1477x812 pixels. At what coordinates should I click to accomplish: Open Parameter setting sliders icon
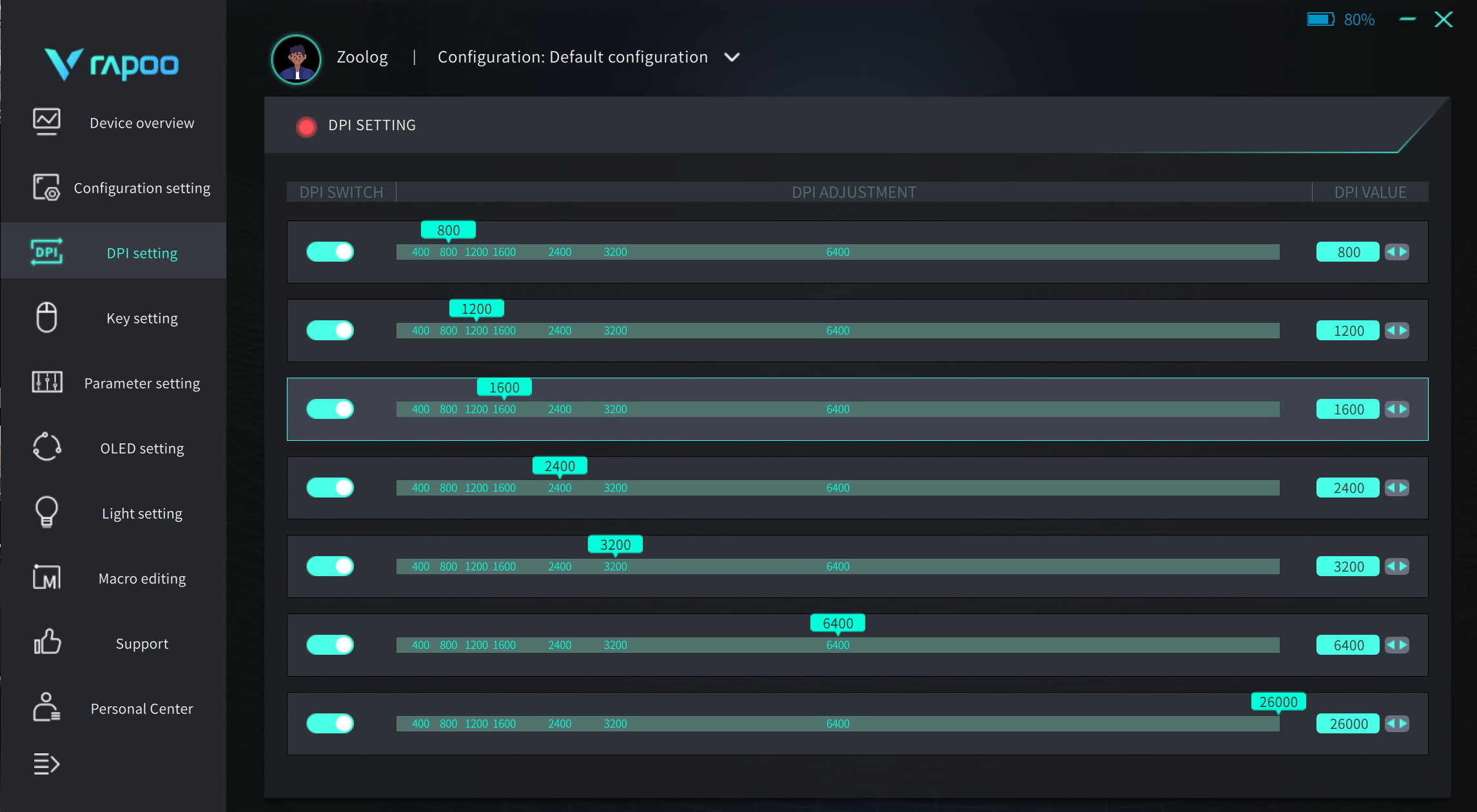tap(46, 382)
